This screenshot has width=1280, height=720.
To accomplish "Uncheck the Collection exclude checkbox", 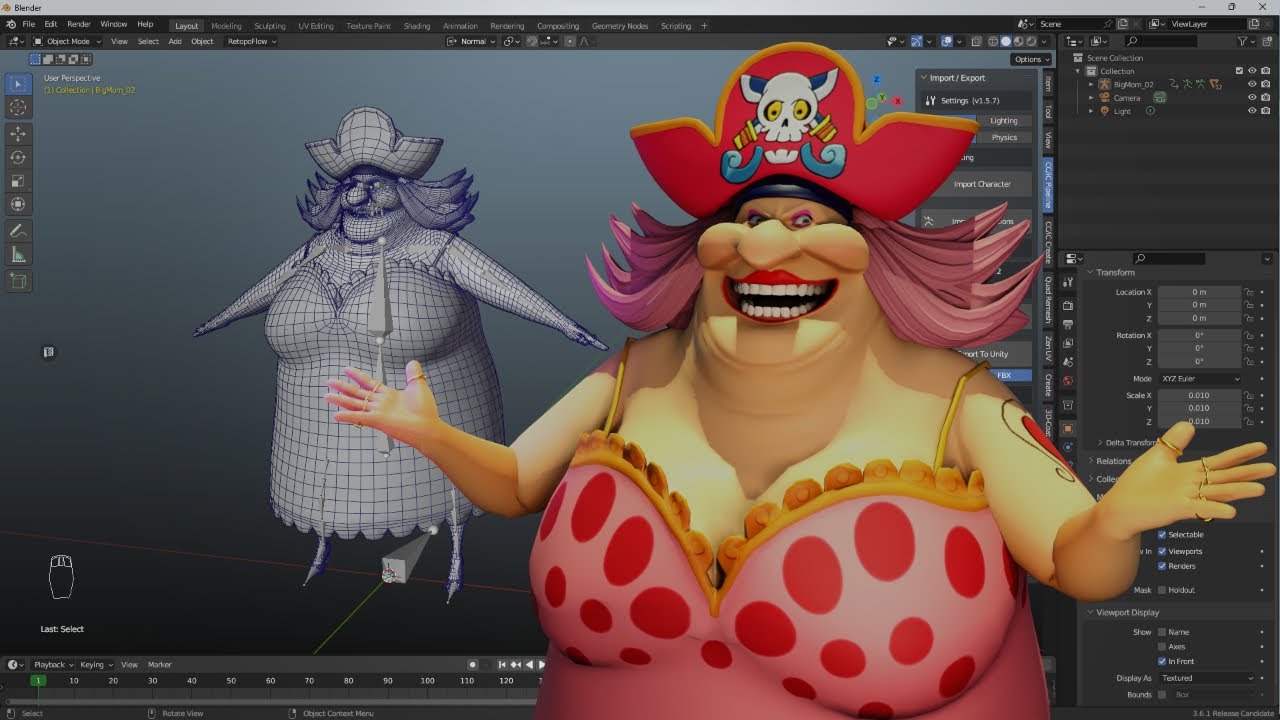I will pos(1240,71).
